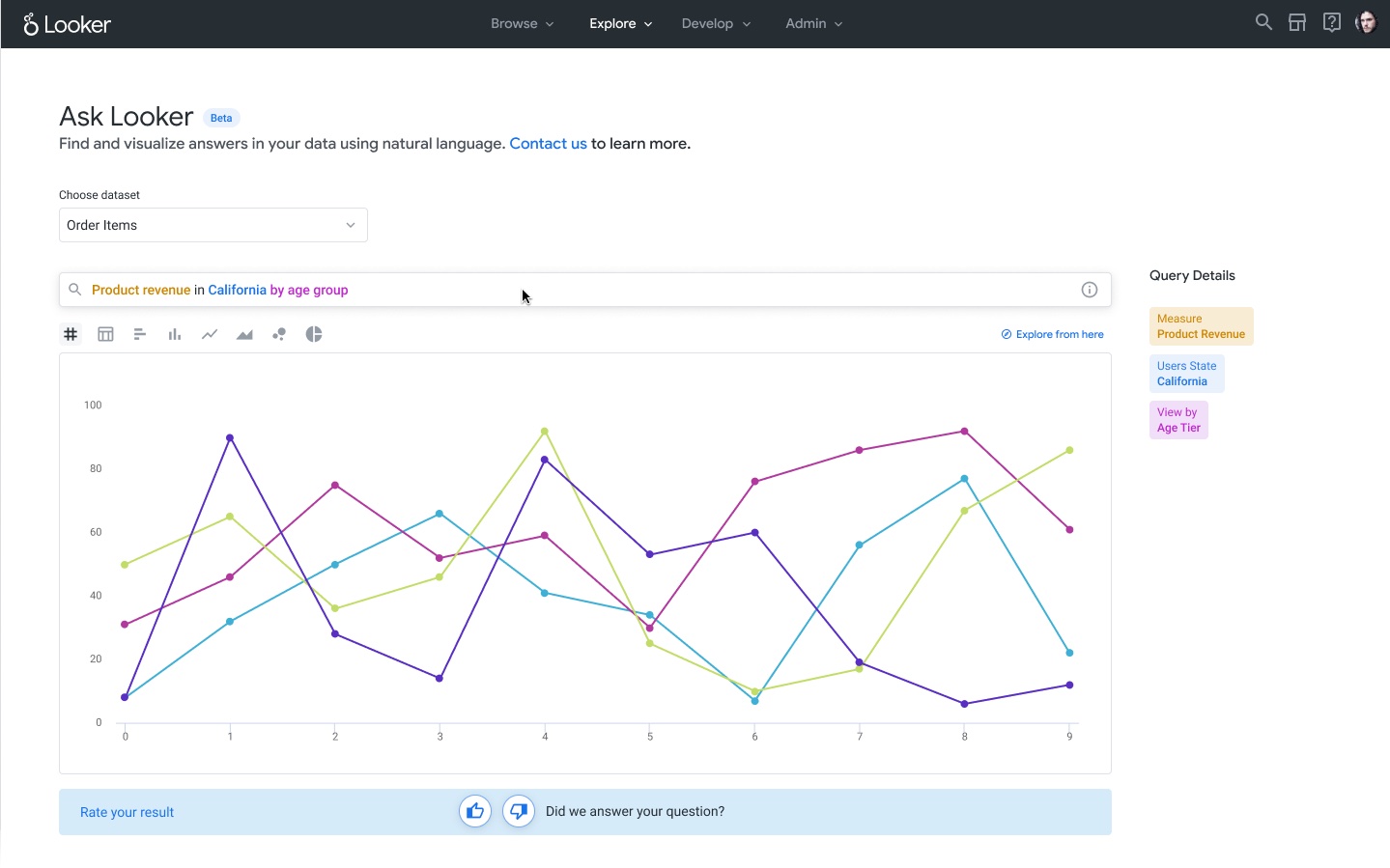This screenshot has height=868, width=1390.
Task: Switch to table visualization icon
Action: [105, 334]
